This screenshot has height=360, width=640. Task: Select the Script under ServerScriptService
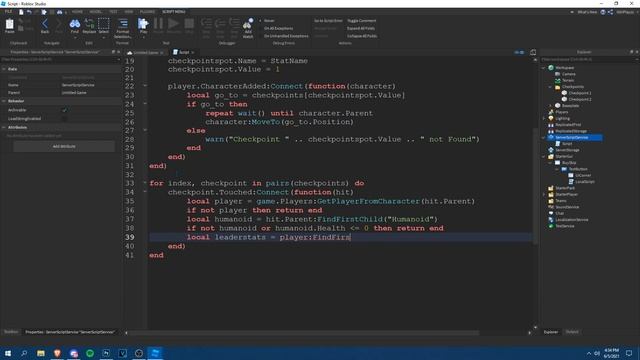[567, 144]
